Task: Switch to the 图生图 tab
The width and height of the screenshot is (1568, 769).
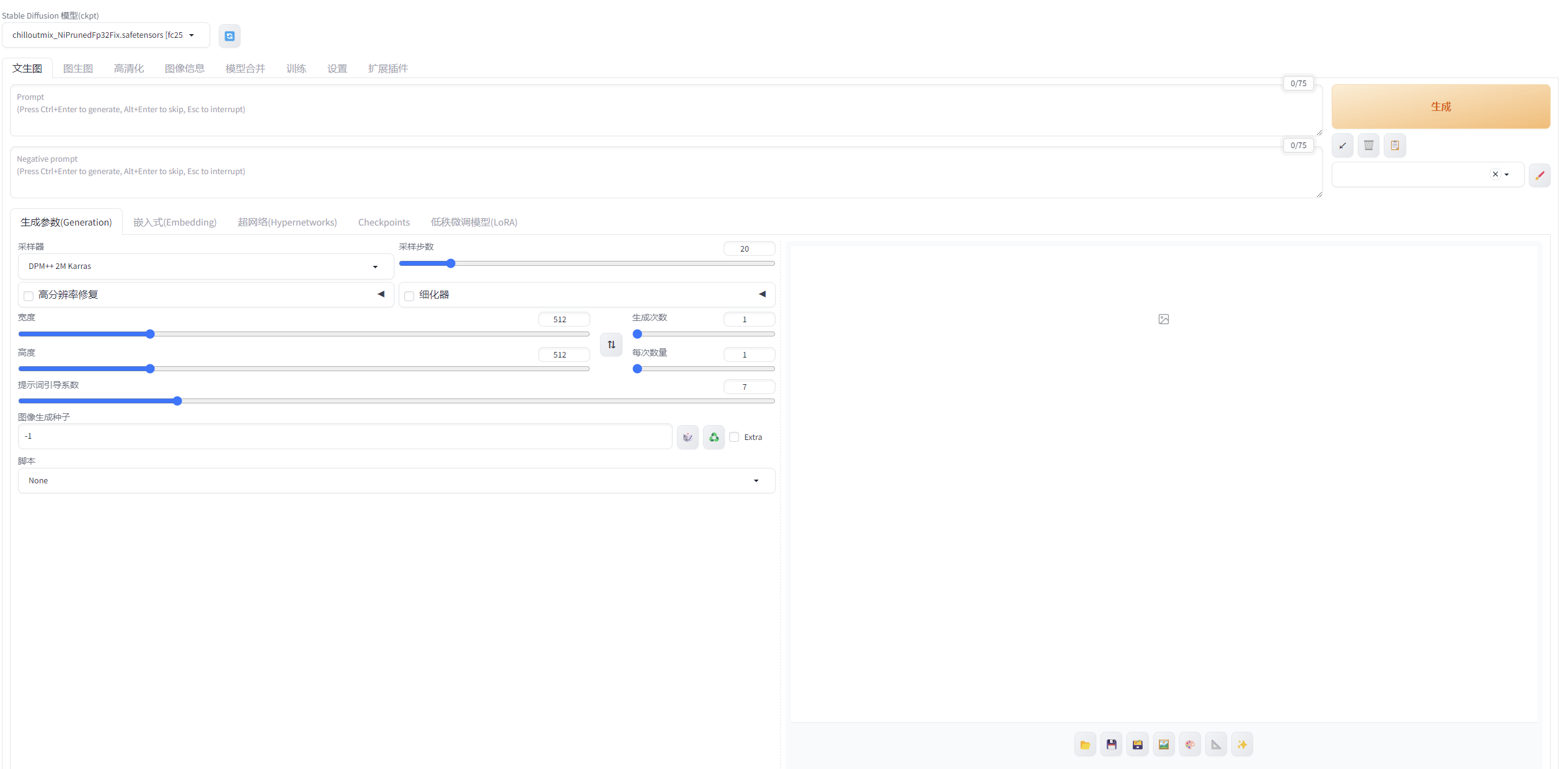Action: (x=78, y=68)
